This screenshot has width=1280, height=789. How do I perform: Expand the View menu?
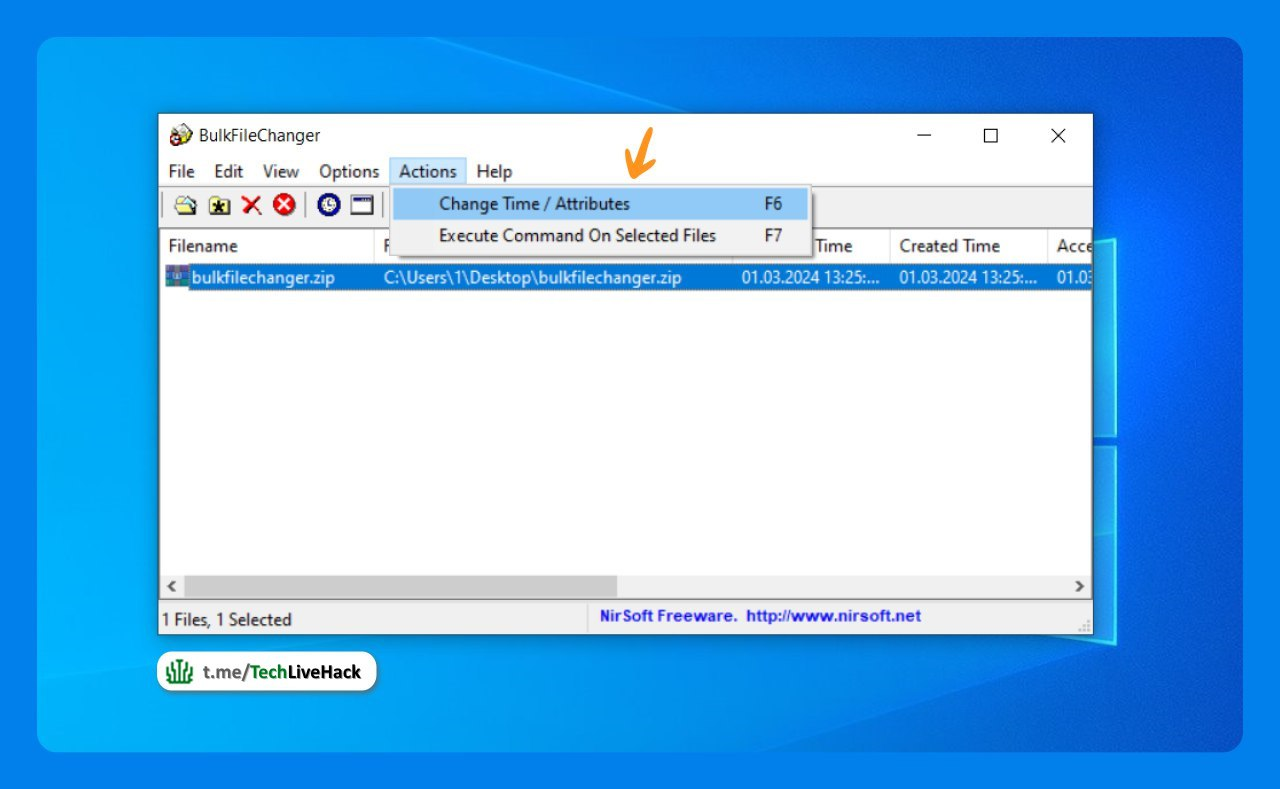pyautogui.click(x=280, y=171)
